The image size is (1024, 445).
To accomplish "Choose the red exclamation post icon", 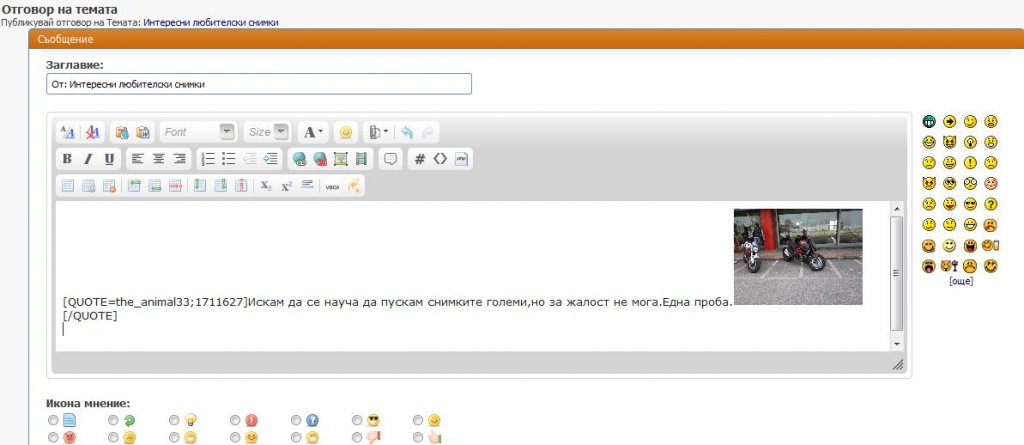I will (x=236, y=420).
